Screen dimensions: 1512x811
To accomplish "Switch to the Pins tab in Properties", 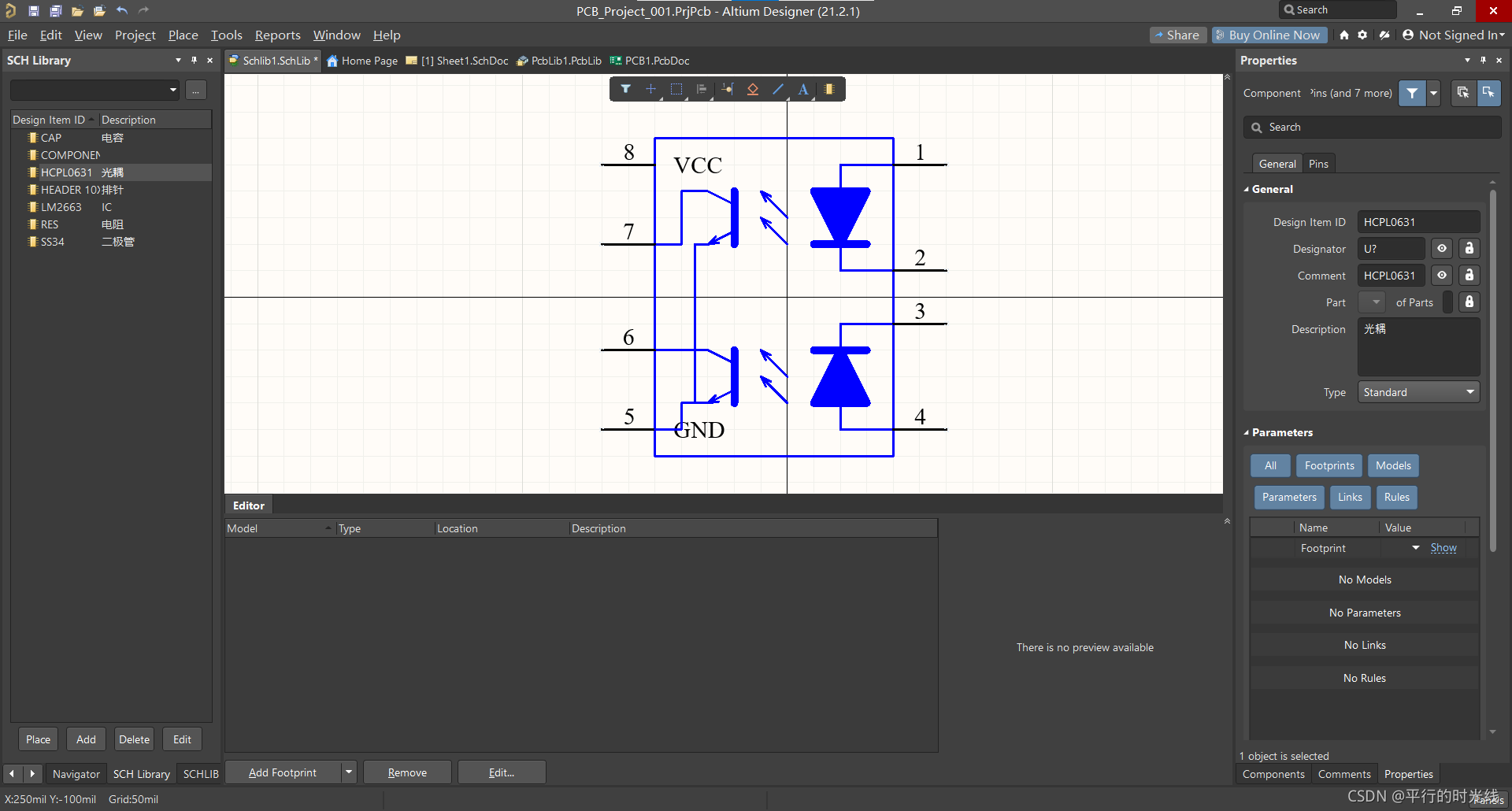I will coord(1318,164).
